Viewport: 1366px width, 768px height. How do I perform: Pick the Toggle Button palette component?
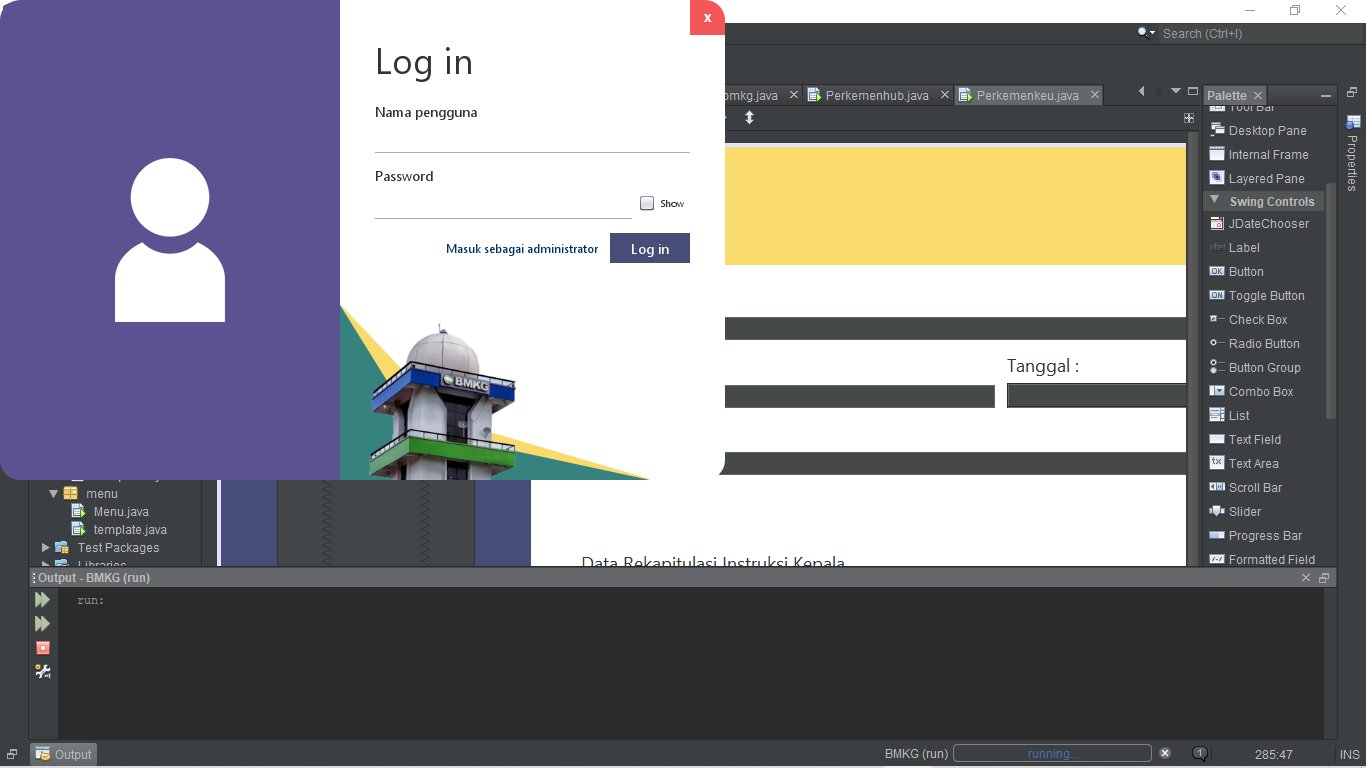pyautogui.click(x=1266, y=296)
